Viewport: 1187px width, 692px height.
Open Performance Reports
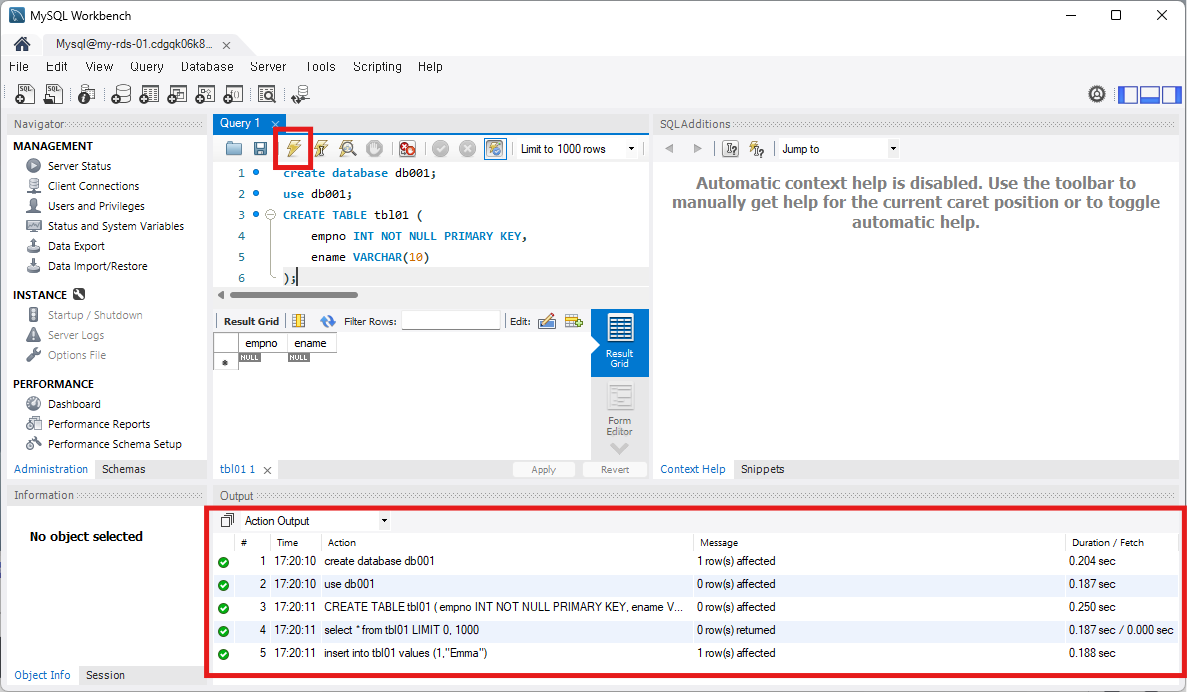[x=99, y=424]
